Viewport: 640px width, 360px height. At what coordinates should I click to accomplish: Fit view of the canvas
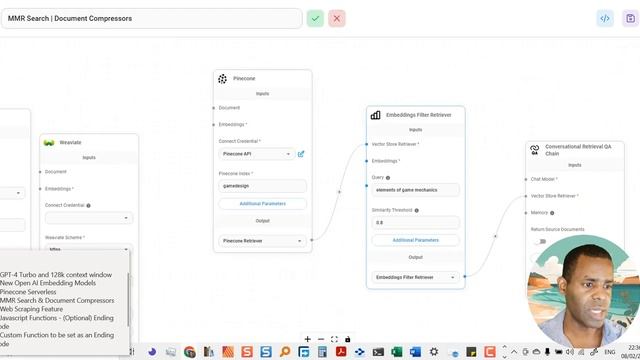(x=334, y=339)
